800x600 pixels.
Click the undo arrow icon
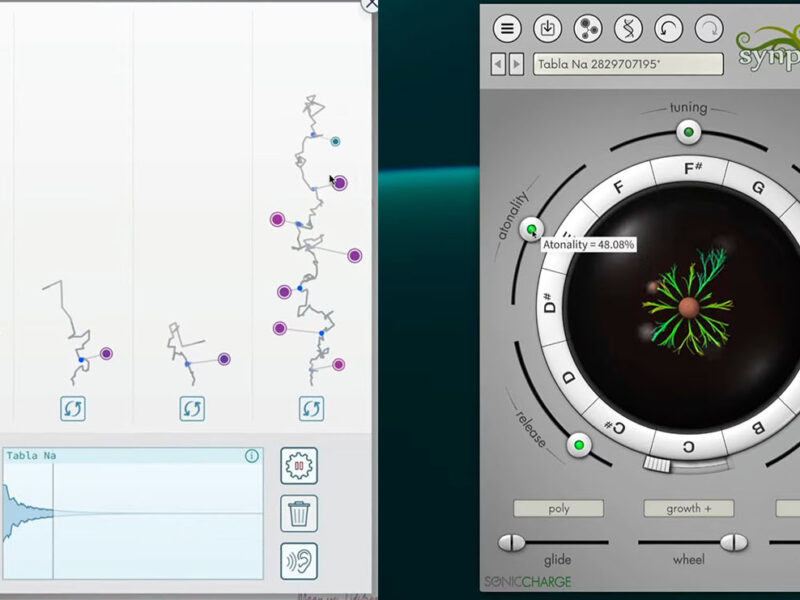pos(670,28)
